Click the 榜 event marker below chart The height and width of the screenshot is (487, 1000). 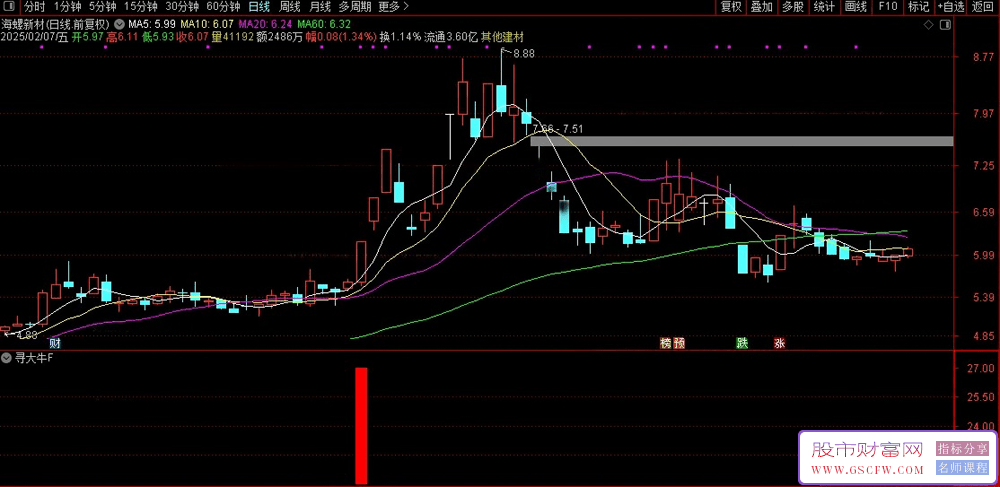[x=665, y=343]
